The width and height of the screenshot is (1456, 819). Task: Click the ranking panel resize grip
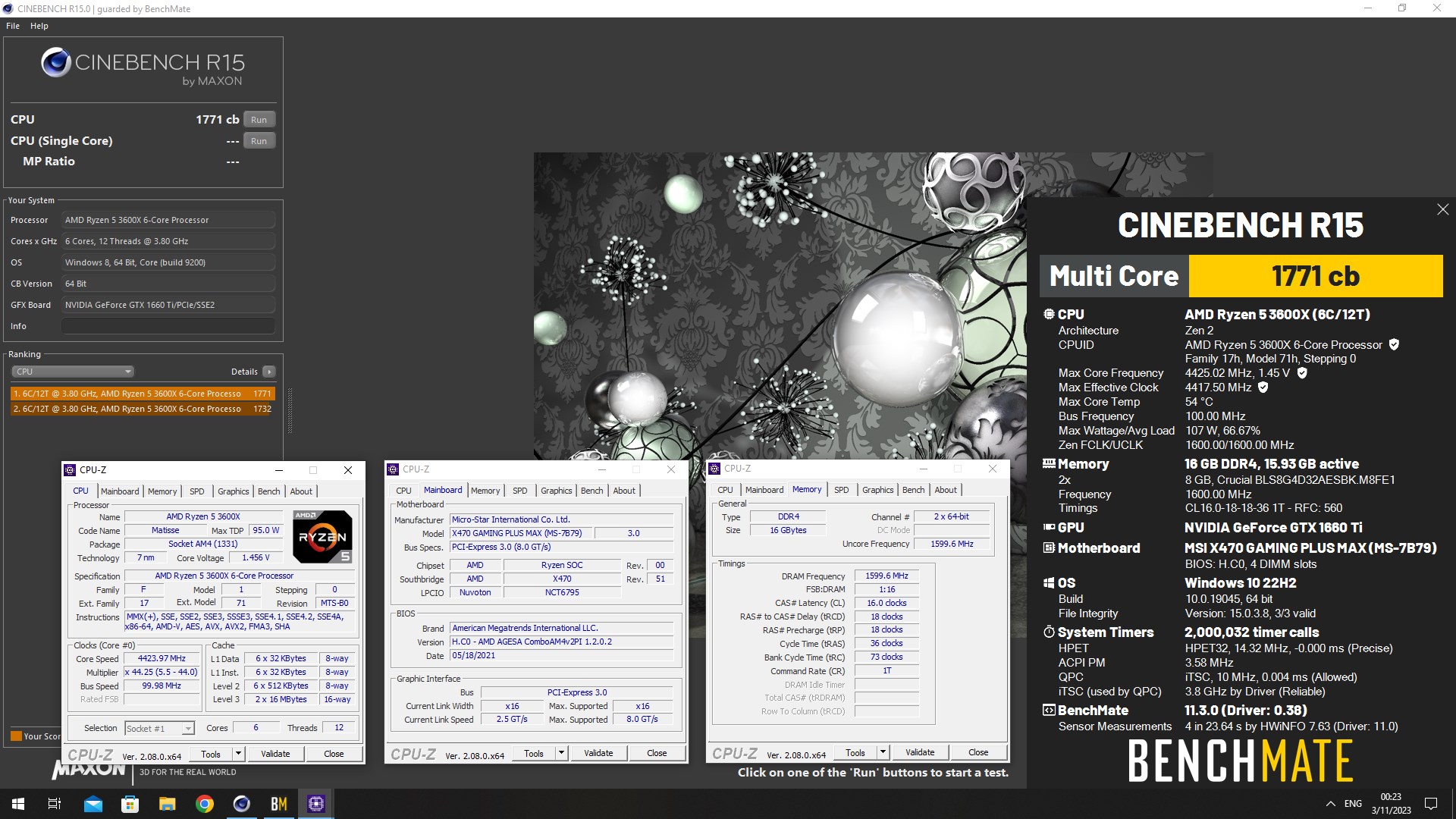(290, 410)
